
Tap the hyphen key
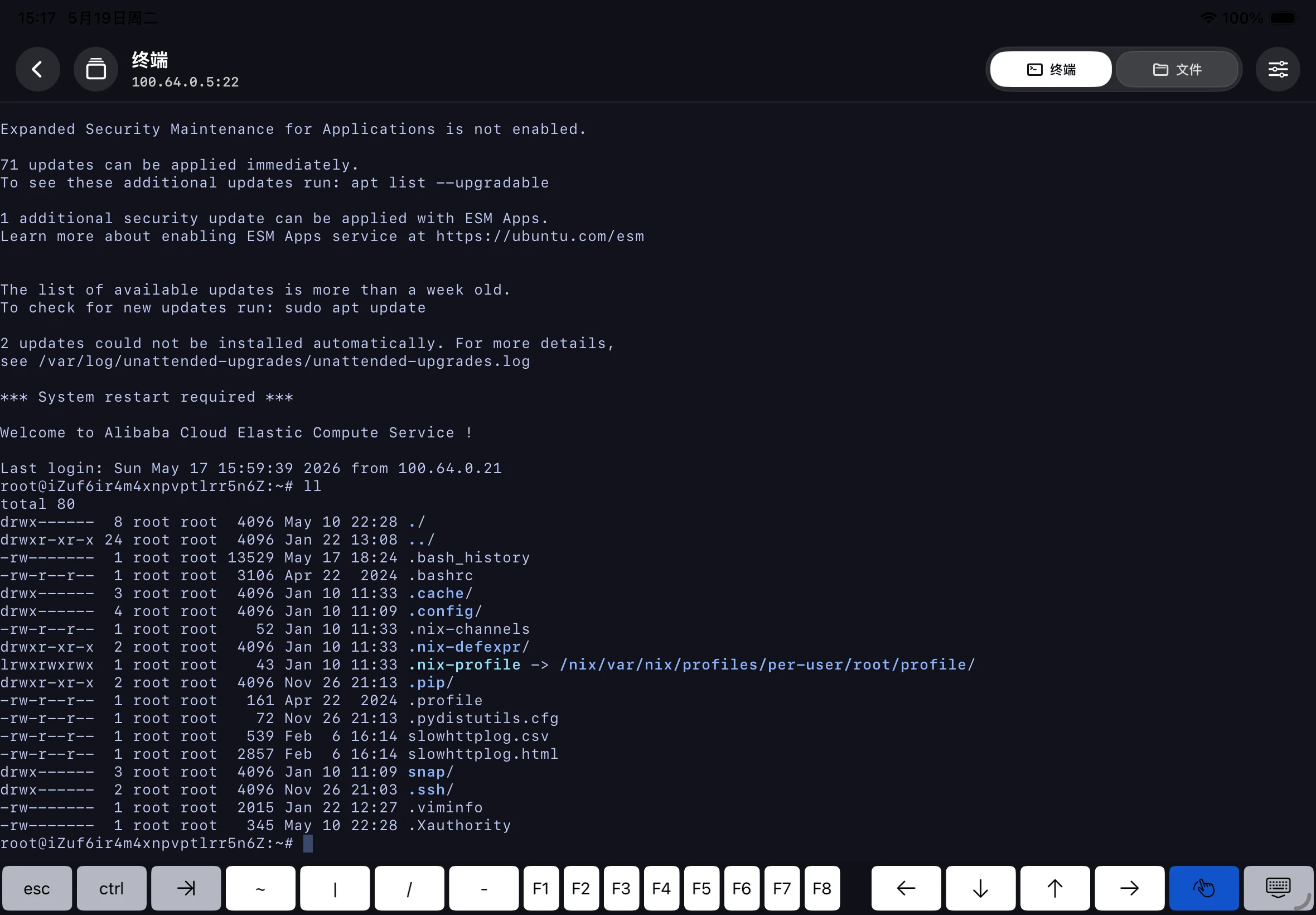click(484, 888)
